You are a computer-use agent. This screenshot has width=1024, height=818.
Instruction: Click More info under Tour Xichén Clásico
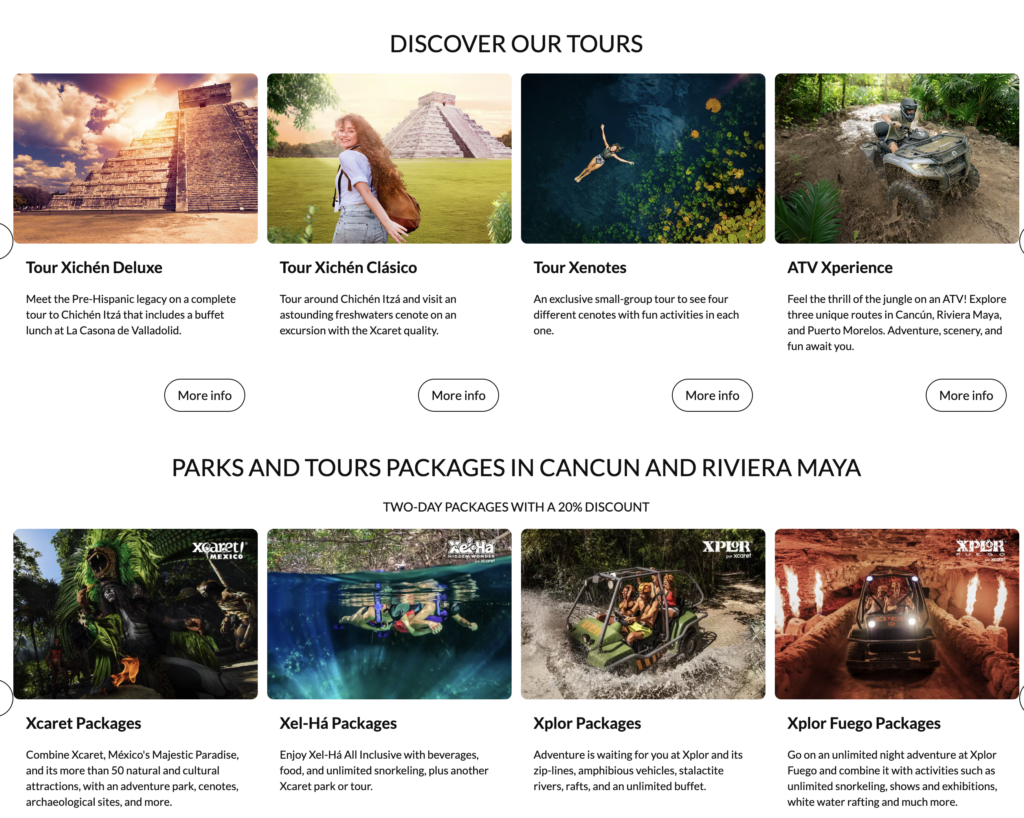458,395
